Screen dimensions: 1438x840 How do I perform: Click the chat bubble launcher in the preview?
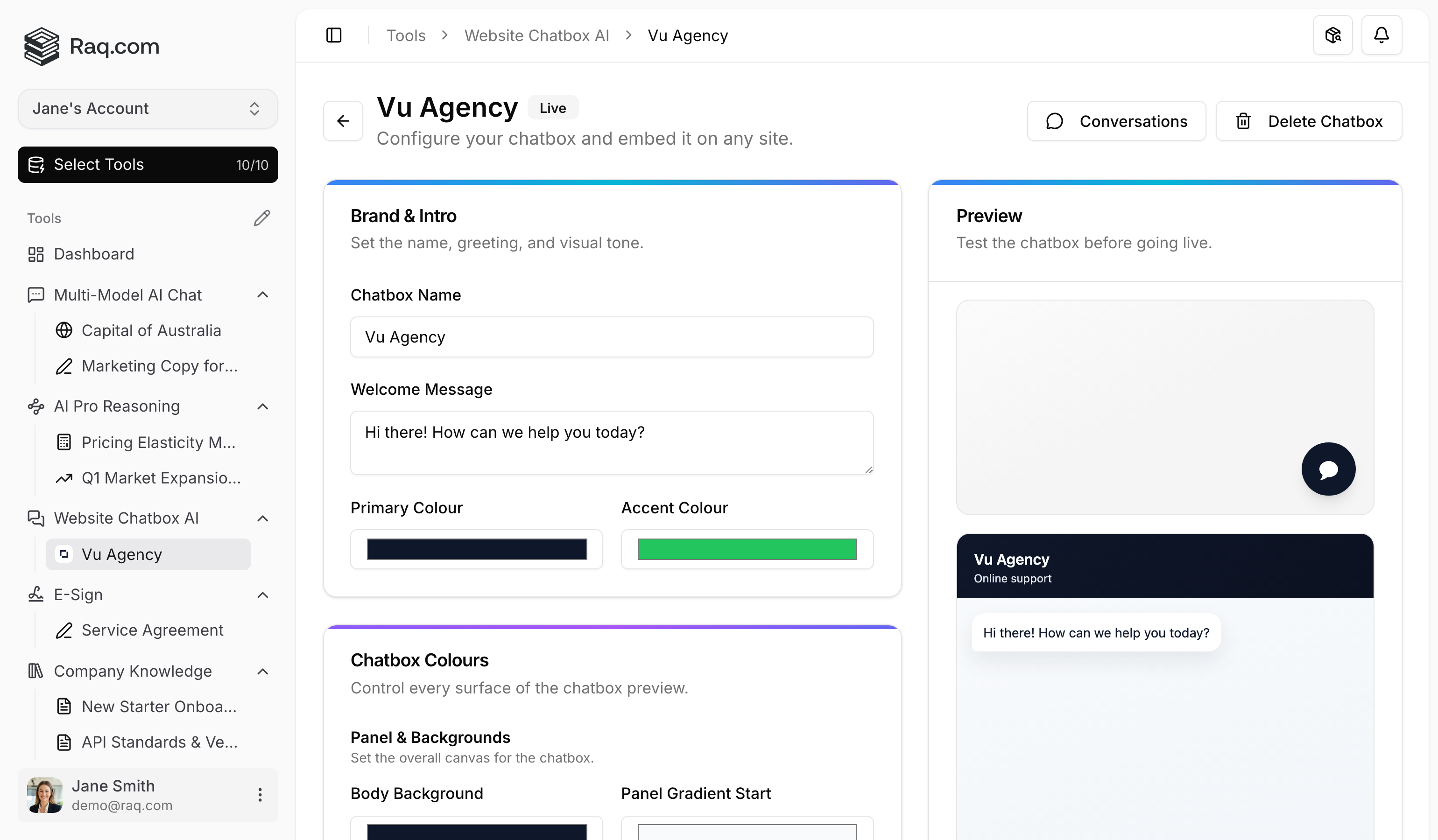click(x=1328, y=469)
